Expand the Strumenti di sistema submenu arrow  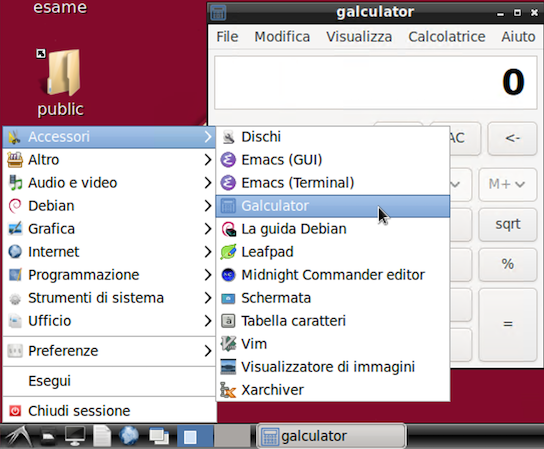207,298
